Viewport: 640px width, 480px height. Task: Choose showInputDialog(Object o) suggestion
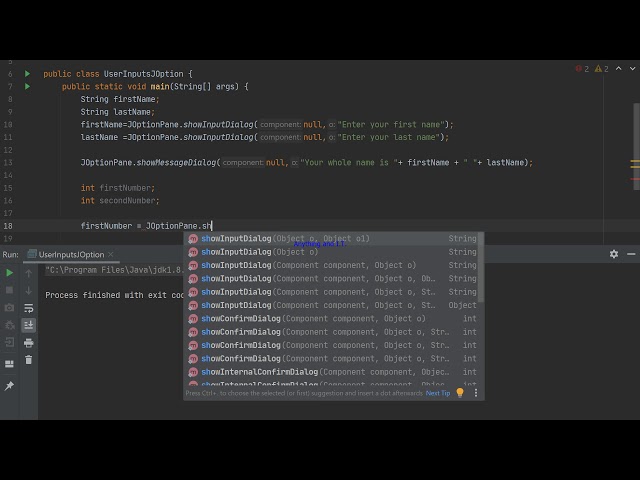[x=332, y=252]
